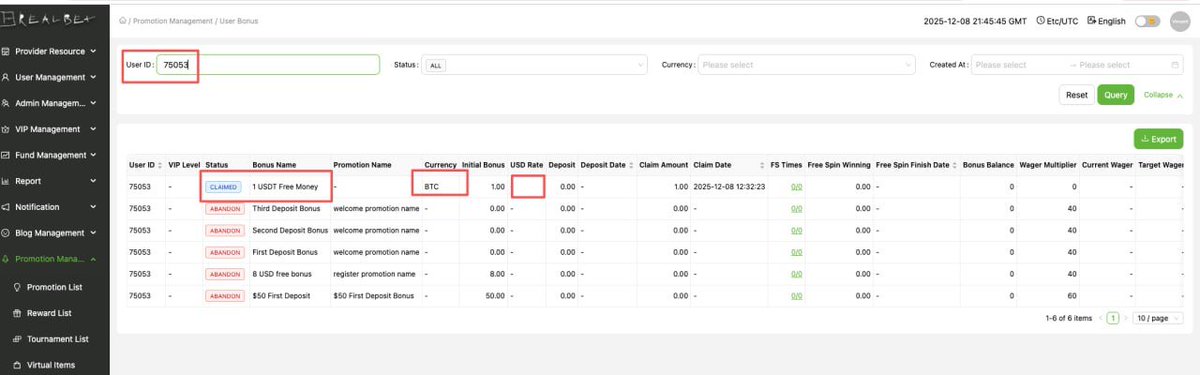Sort by the User ID column arrows
Image resolution: width=1200 pixels, height=375 pixels.
159,164
